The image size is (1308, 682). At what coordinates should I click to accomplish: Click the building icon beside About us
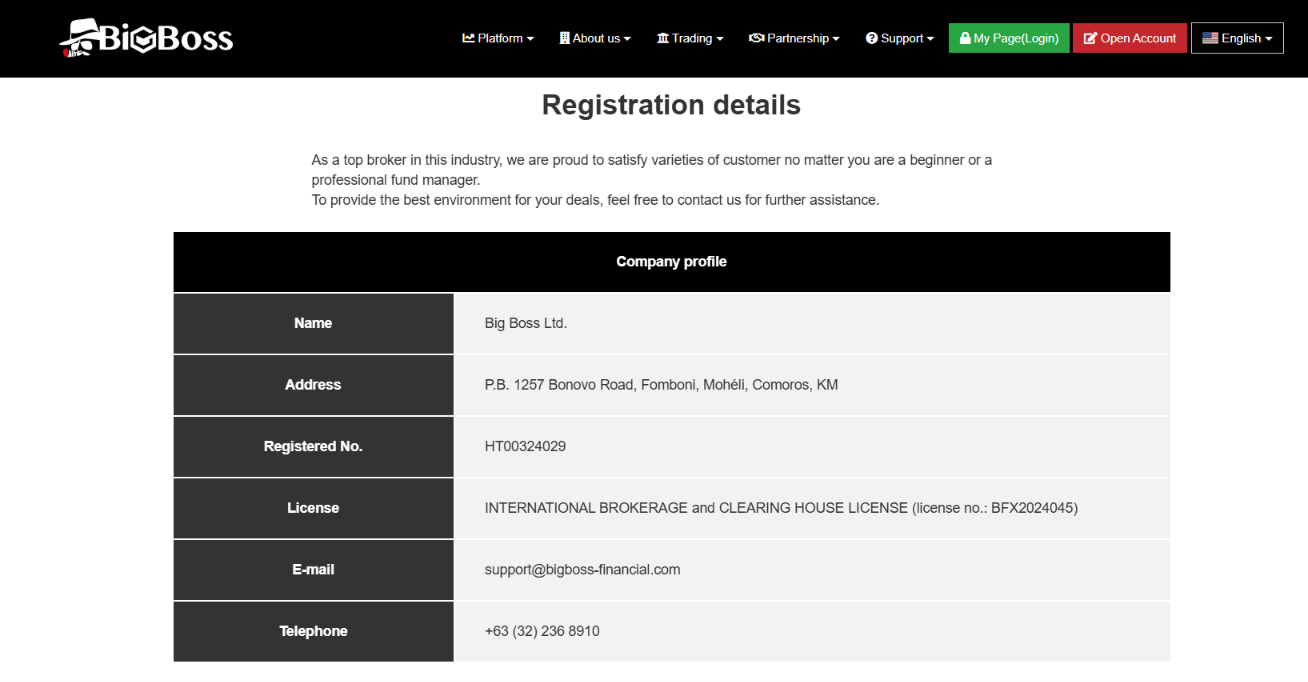coord(564,38)
